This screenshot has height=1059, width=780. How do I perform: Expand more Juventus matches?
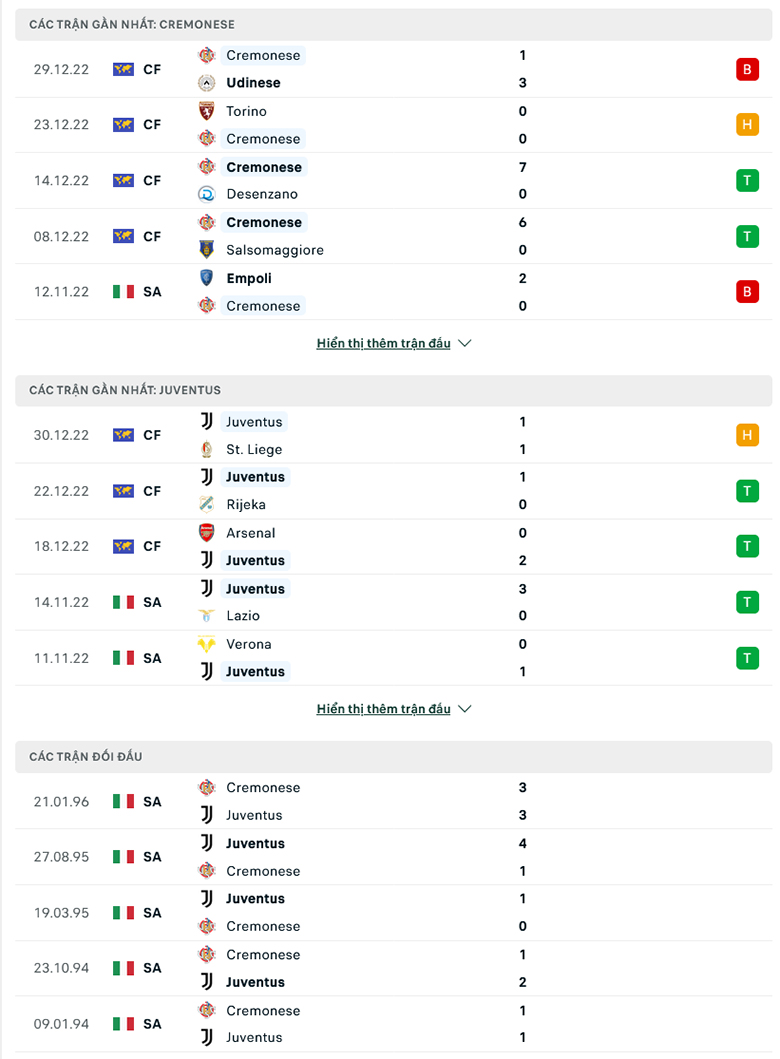[384, 709]
